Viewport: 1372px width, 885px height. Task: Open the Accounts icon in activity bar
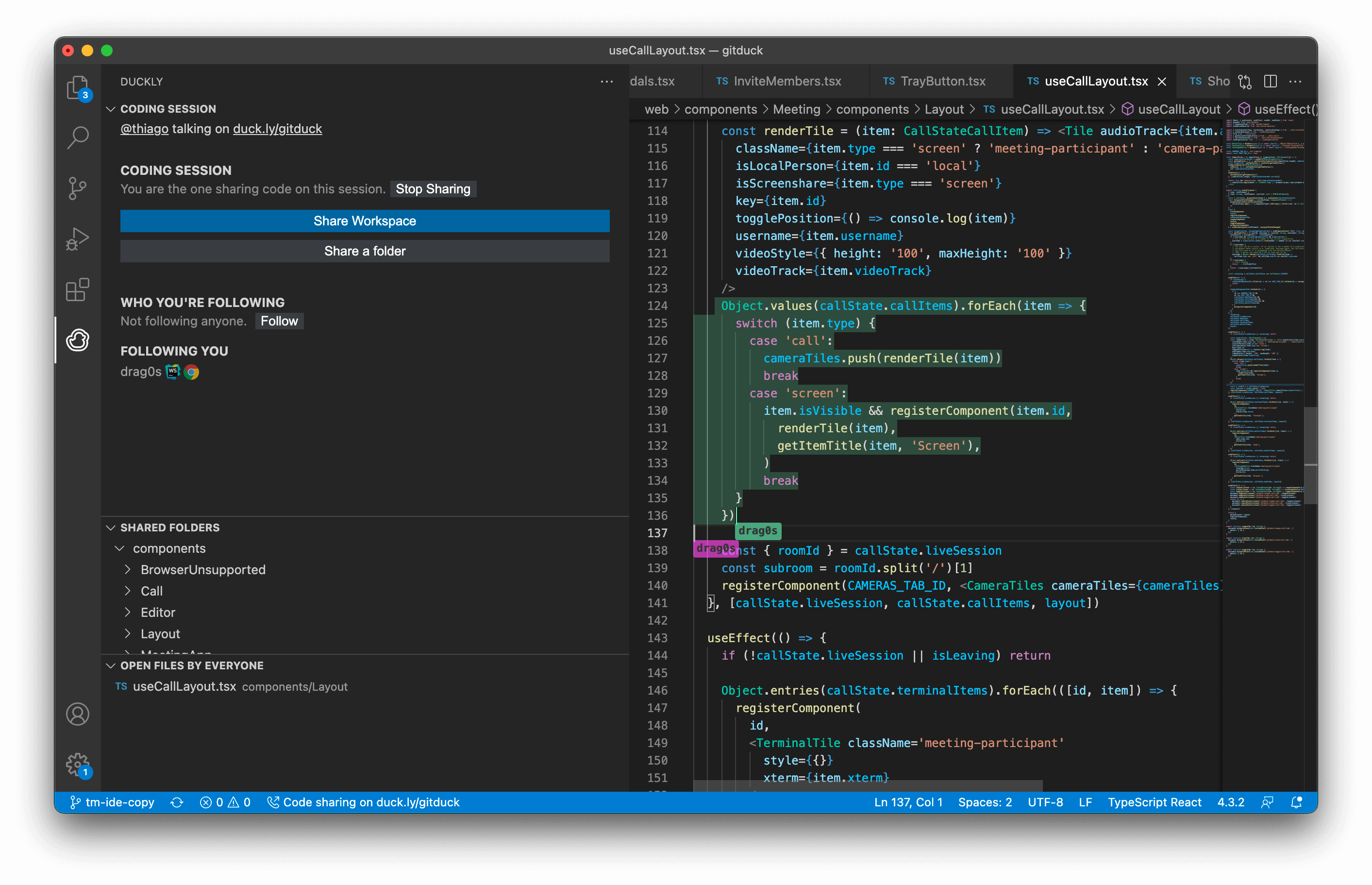tap(78, 714)
